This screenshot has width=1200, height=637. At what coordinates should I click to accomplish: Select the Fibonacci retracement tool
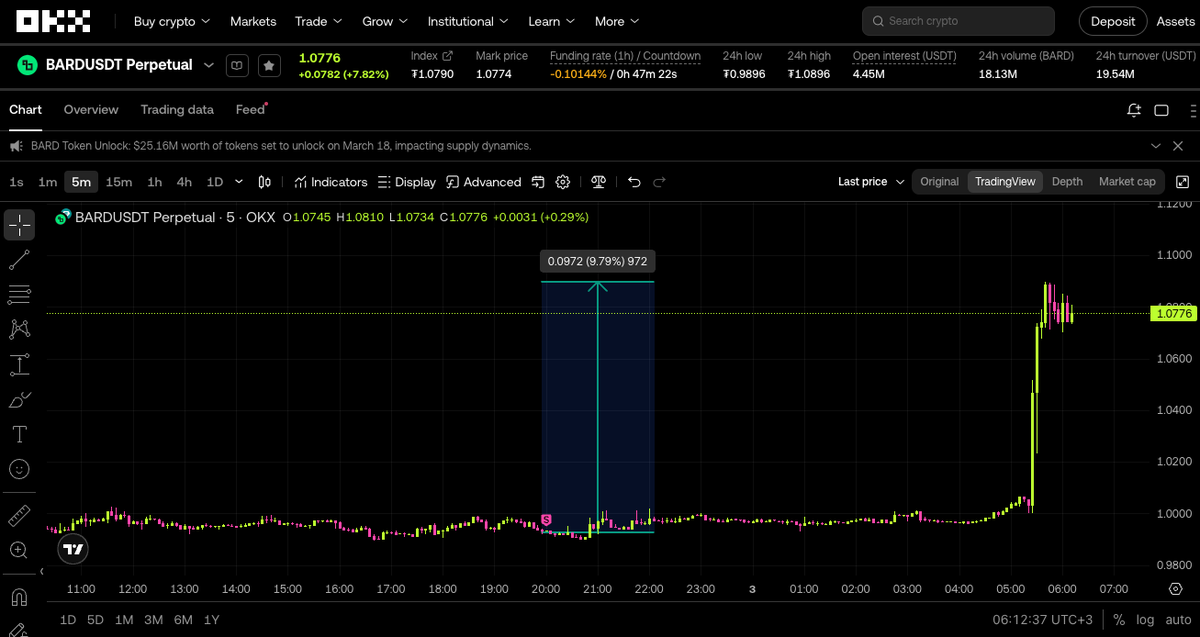[19, 294]
